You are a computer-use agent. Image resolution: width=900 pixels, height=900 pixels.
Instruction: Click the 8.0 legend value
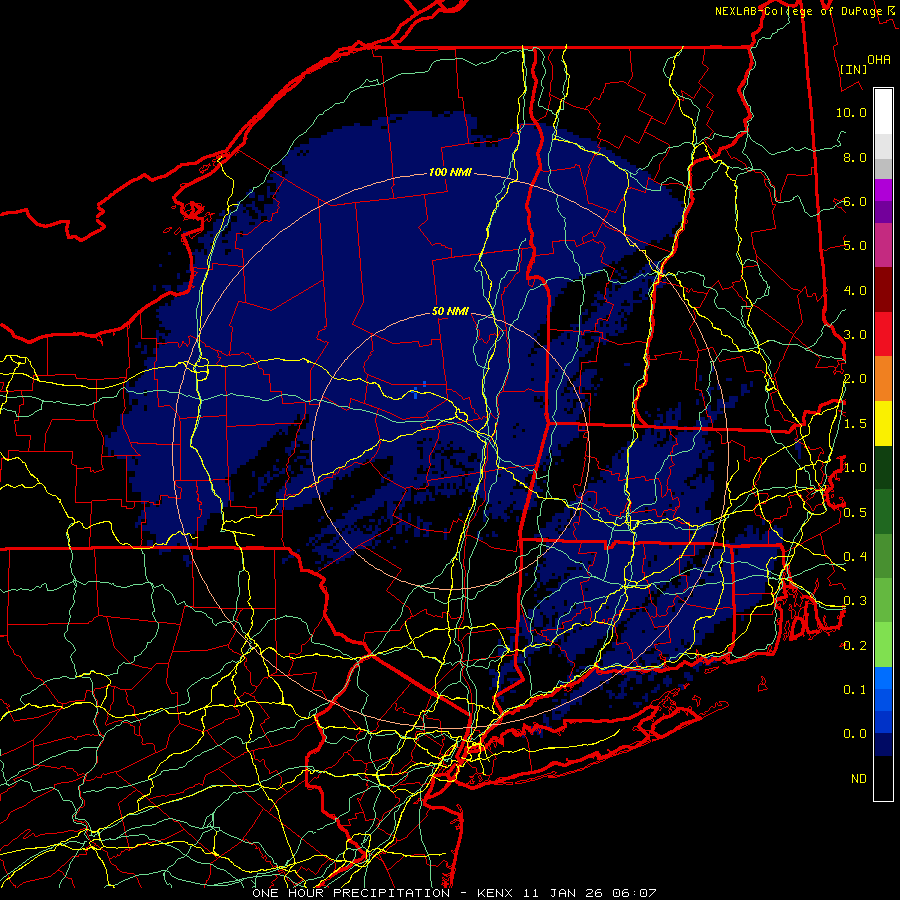855,157
